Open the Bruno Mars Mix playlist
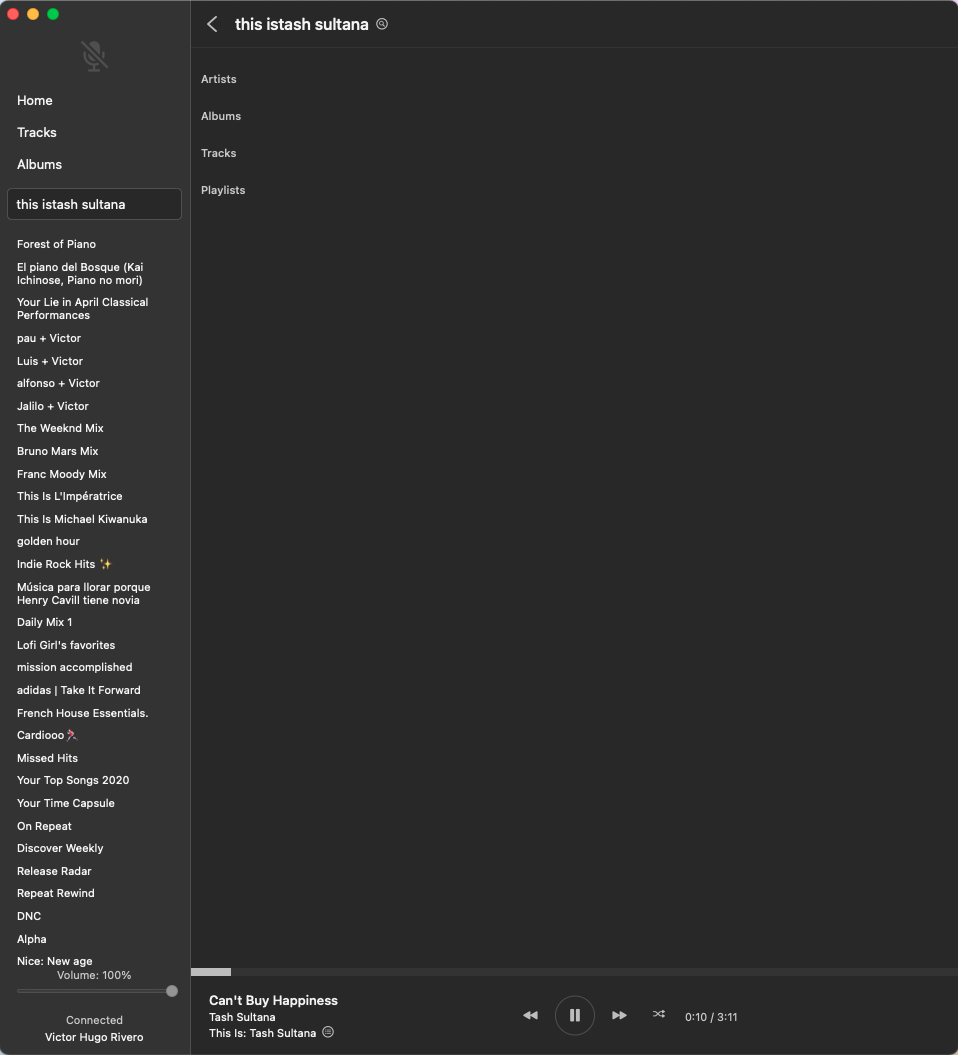Screen dimensions: 958x1055 tap(58, 451)
